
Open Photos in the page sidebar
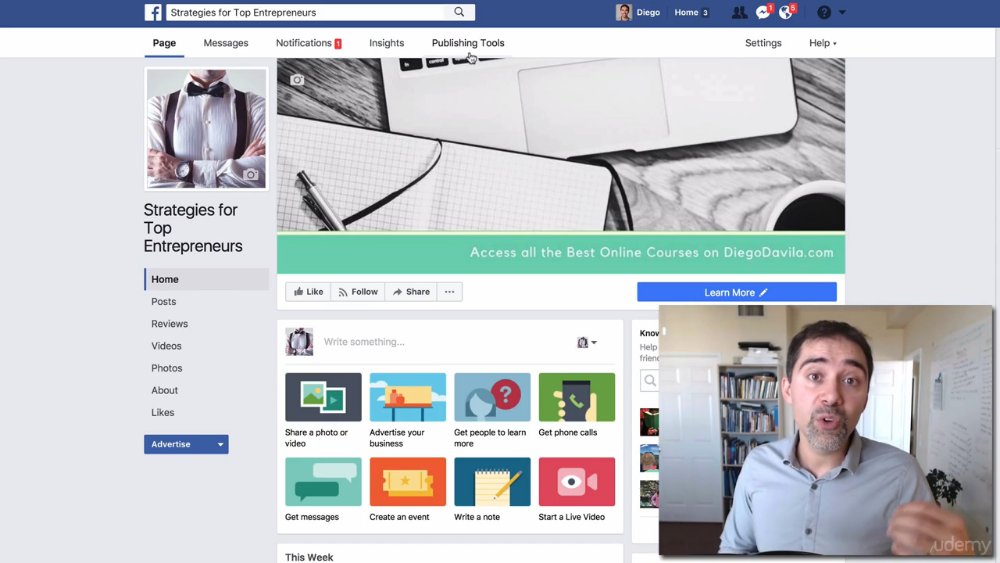[166, 368]
